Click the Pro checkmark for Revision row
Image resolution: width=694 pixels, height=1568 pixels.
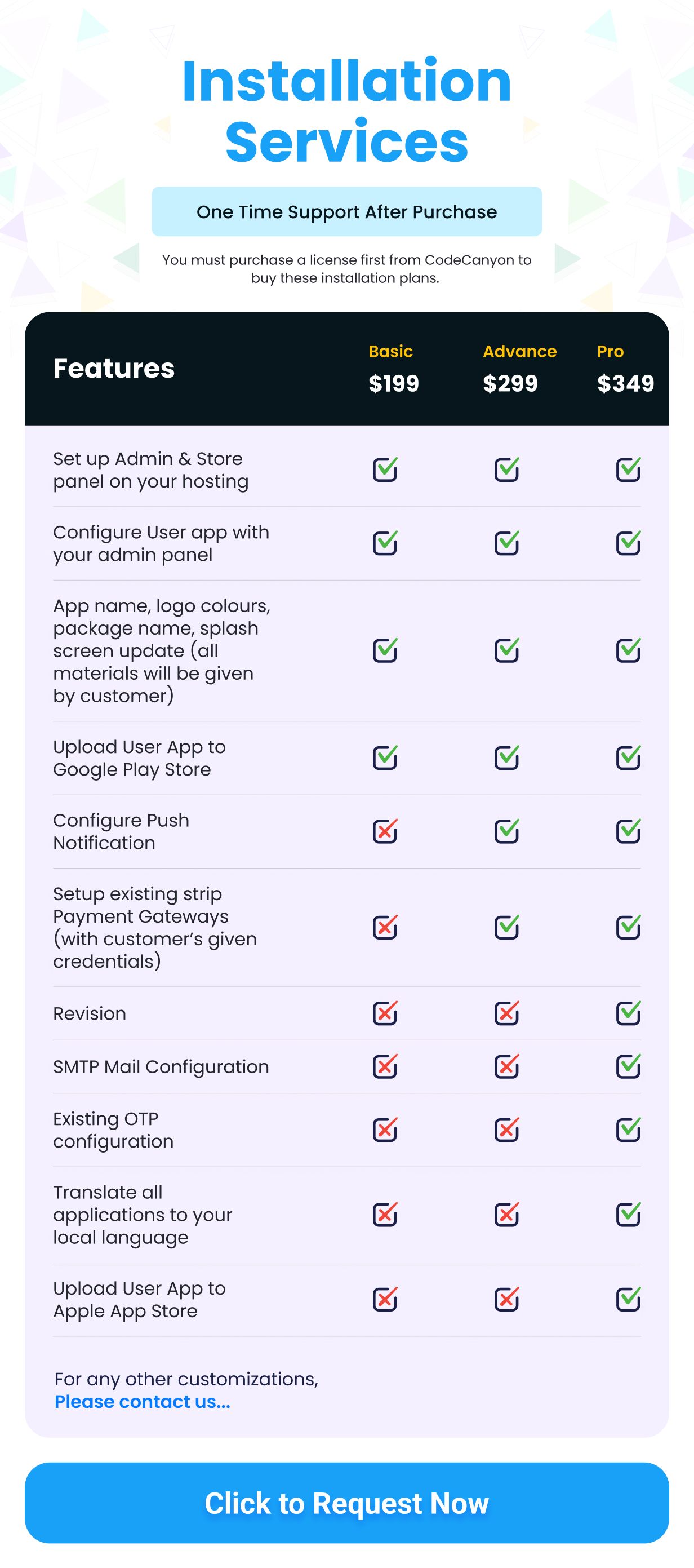pos(628,1013)
